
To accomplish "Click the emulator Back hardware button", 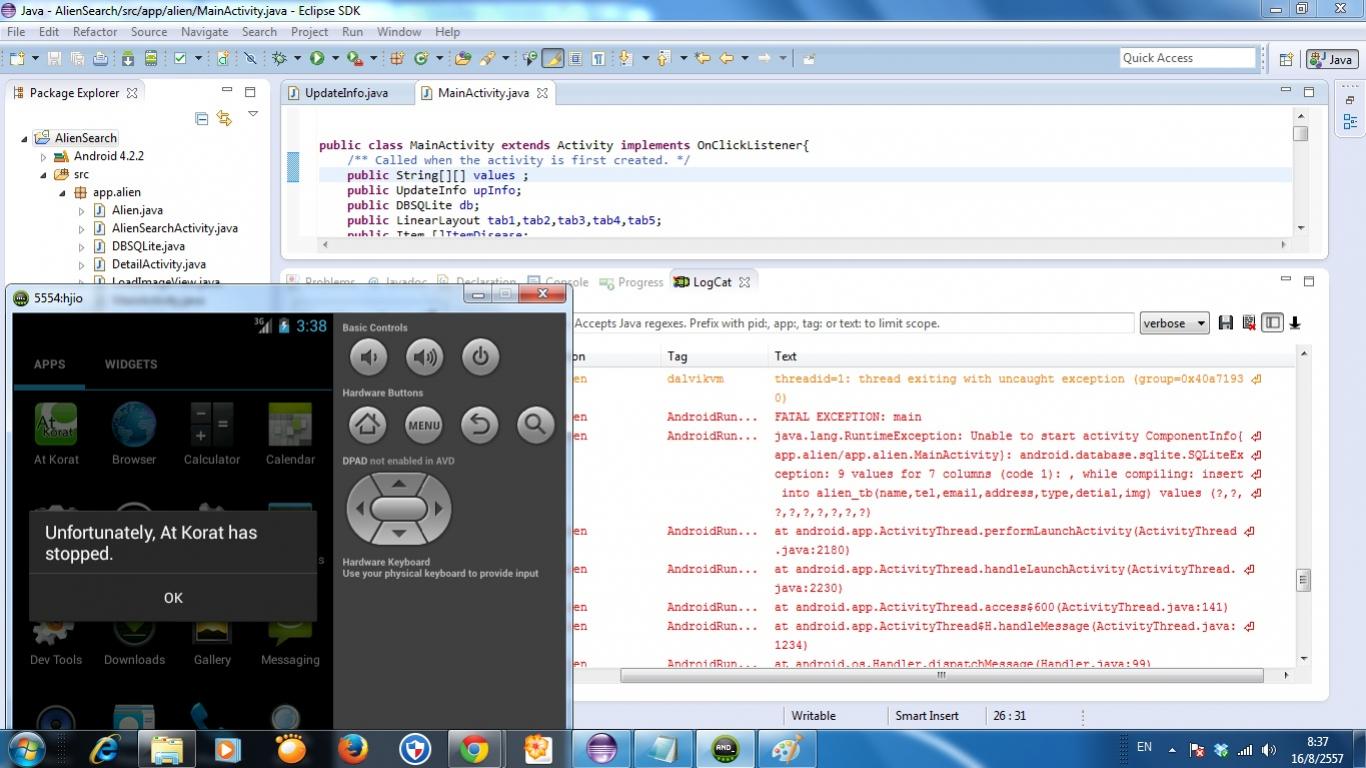I will coord(480,425).
